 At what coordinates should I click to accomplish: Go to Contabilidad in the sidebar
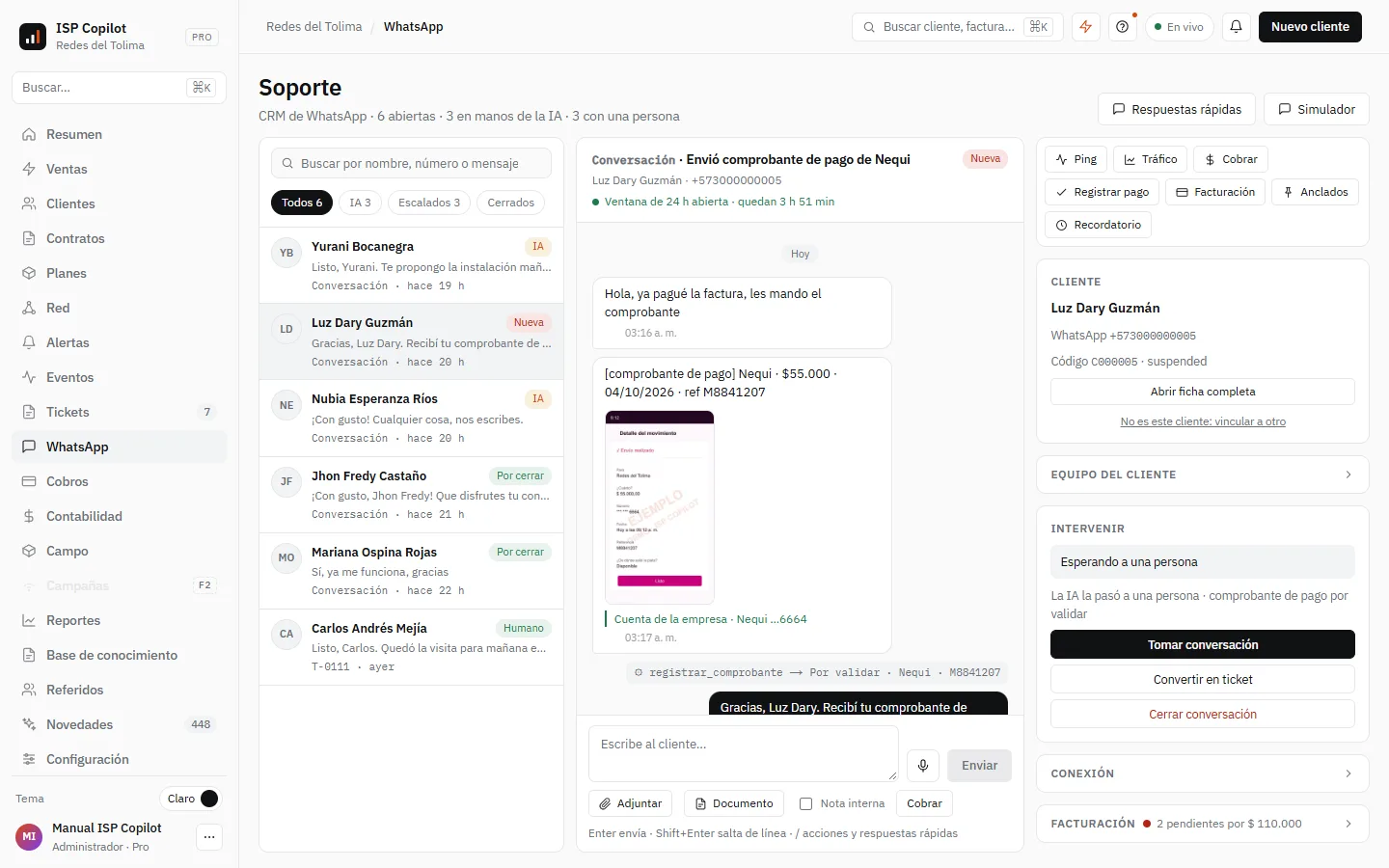tap(120, 516)
